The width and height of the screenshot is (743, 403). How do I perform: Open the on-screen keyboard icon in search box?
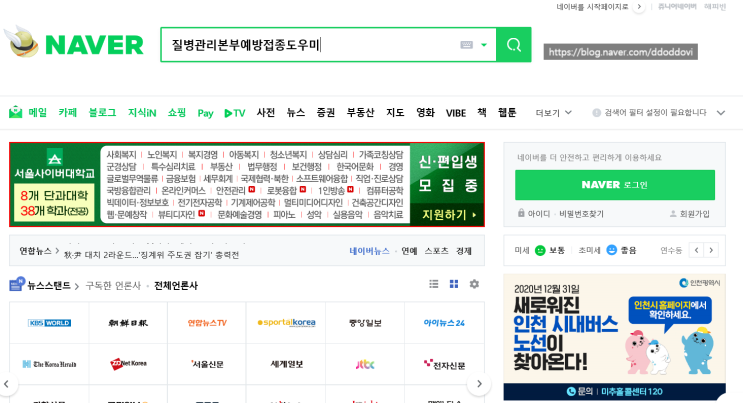coord(466,45)
